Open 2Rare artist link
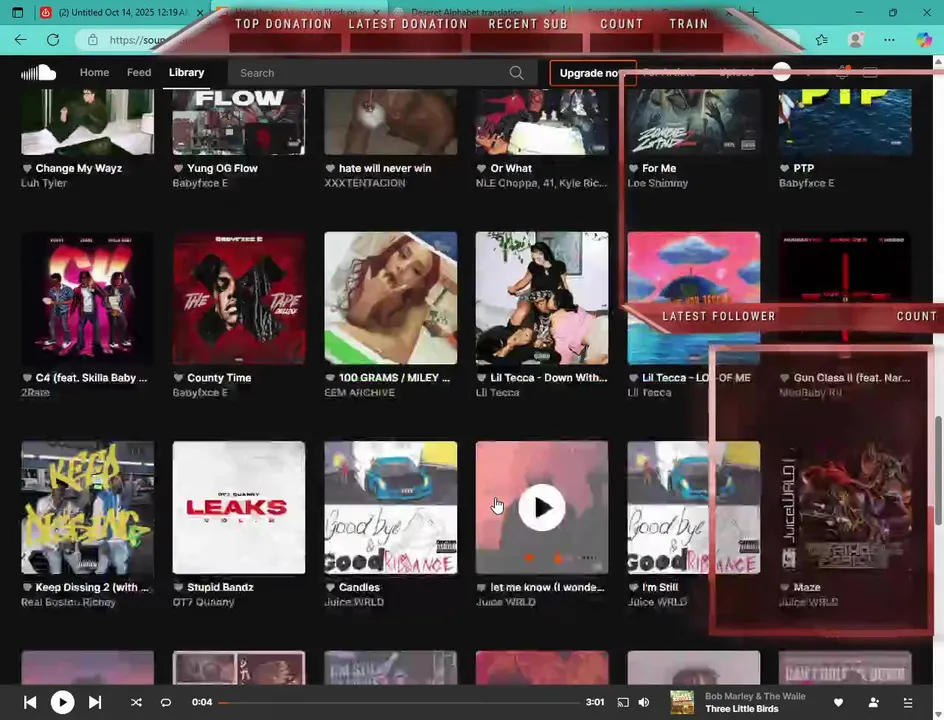 (36, 393)
